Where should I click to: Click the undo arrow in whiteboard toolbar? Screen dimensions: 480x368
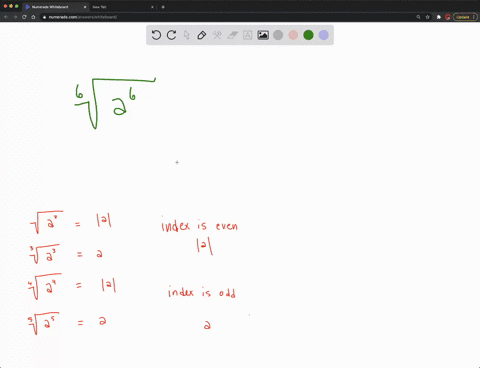[x=156, y=35]
